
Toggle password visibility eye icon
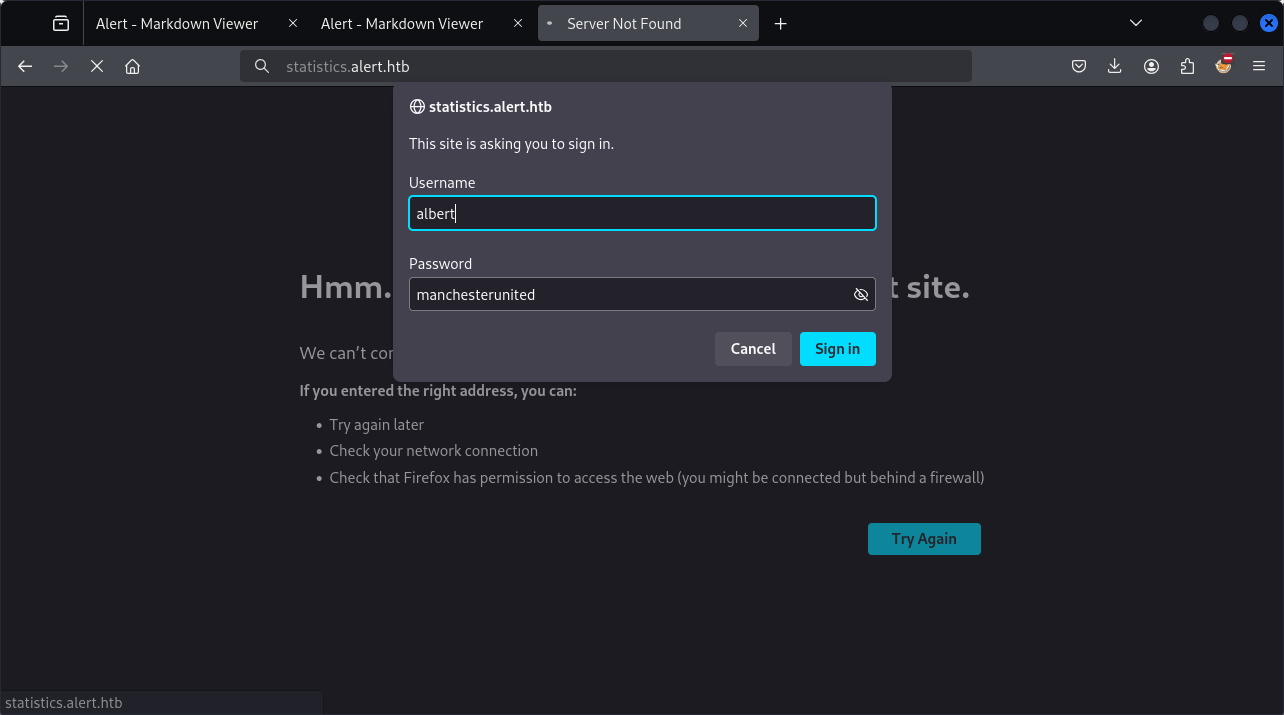(x=860, y=295)
